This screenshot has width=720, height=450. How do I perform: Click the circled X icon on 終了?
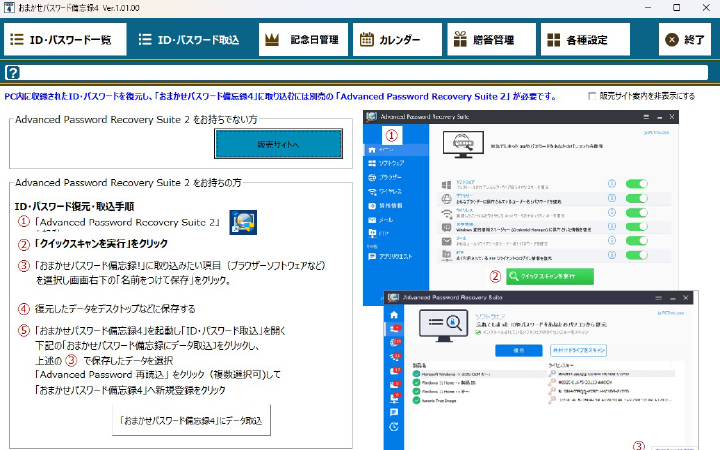click(672, 39)
